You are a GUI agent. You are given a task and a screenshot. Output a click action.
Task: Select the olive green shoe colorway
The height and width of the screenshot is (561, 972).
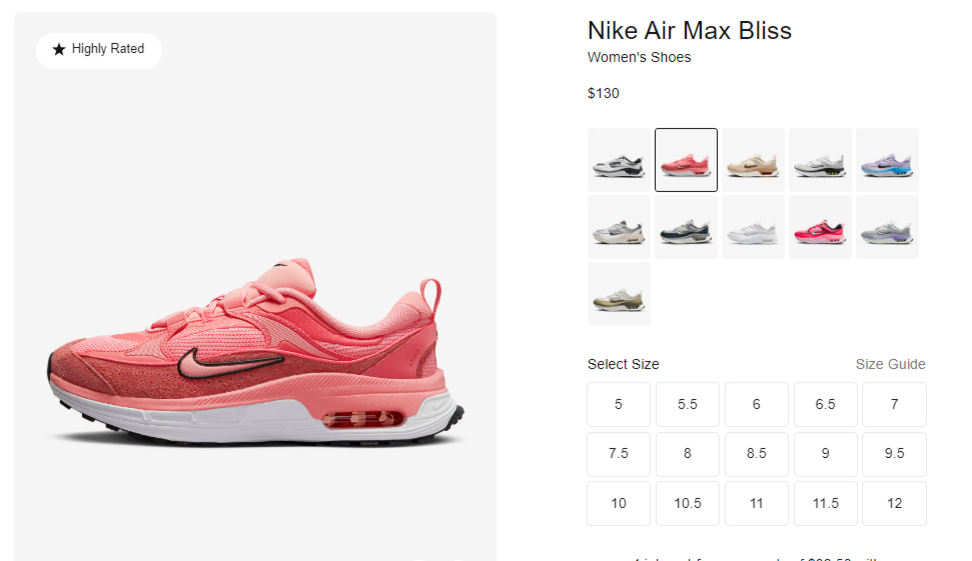(x=619, y=294)
